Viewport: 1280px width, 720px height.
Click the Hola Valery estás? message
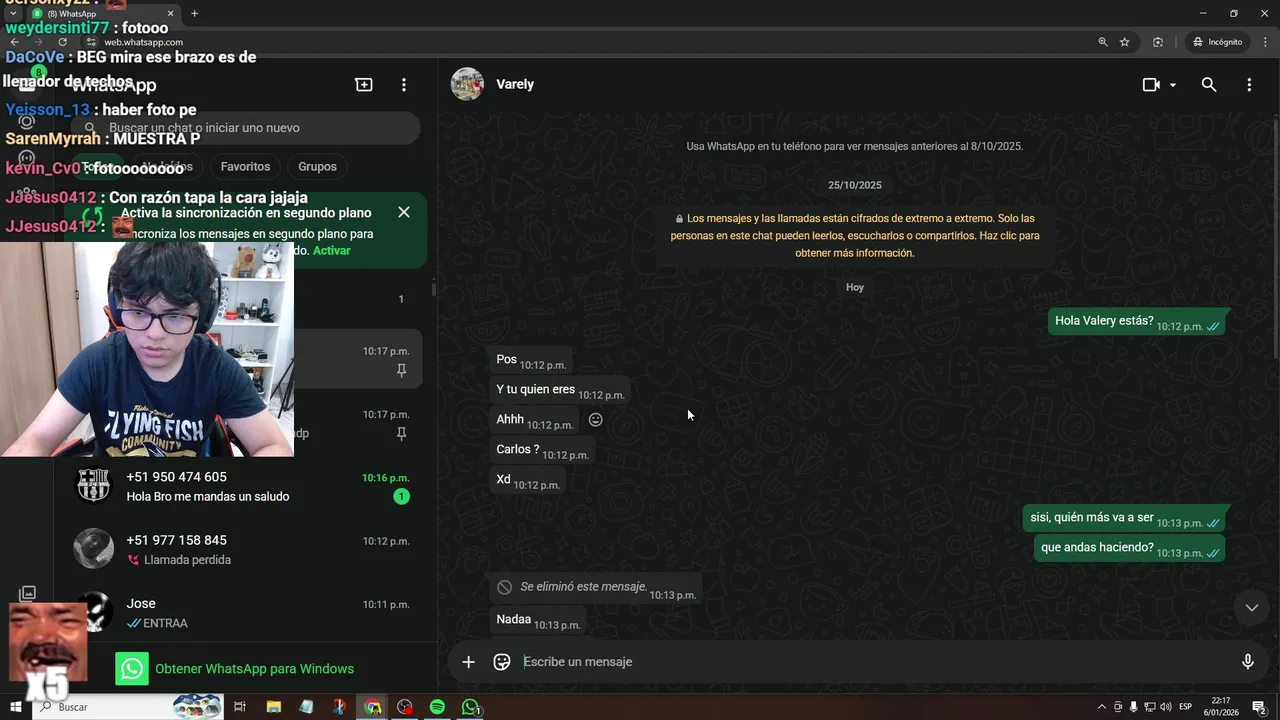coord(1137,322)
